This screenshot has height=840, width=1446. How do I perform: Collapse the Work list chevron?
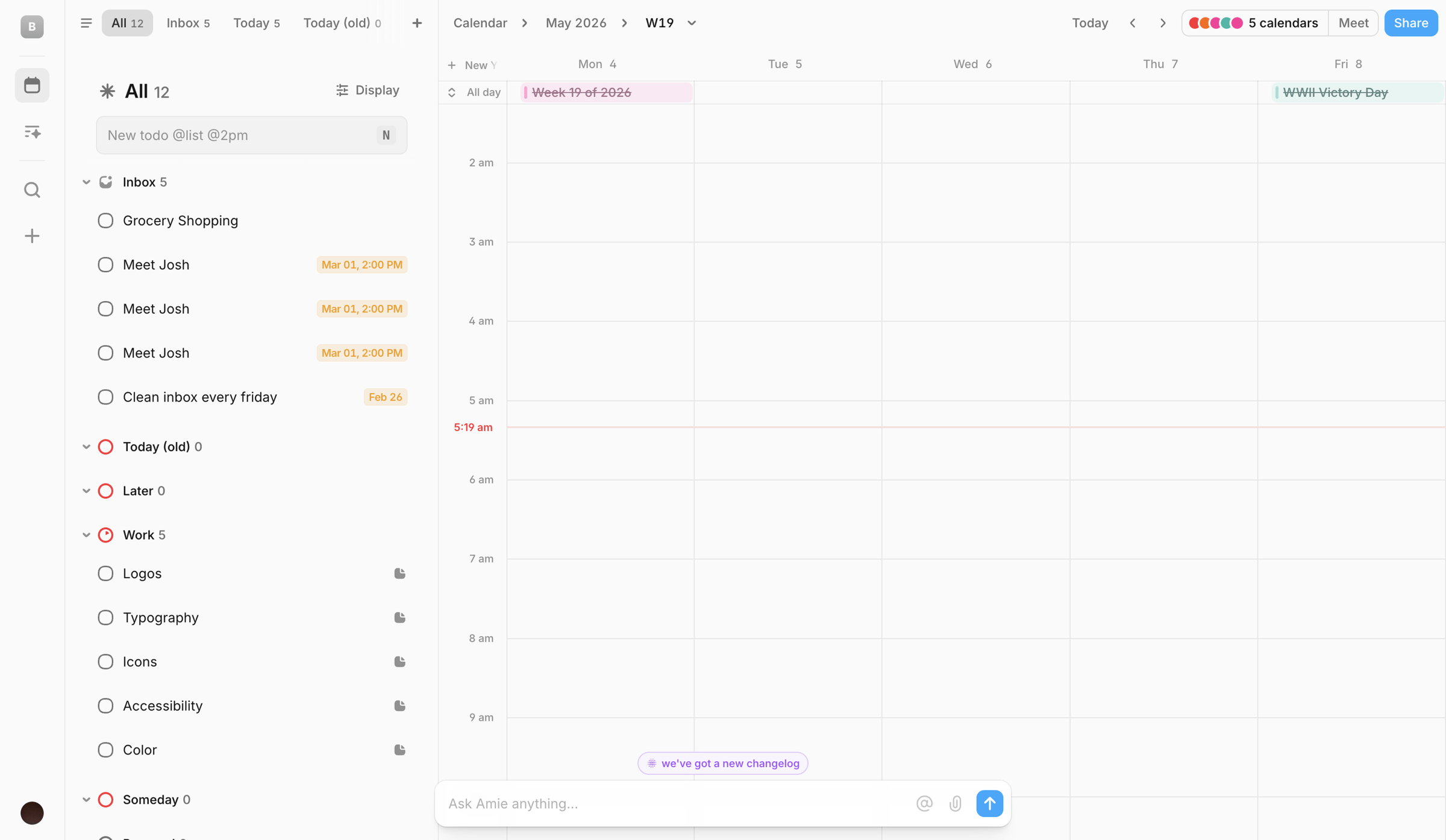(x=86, y=535)
